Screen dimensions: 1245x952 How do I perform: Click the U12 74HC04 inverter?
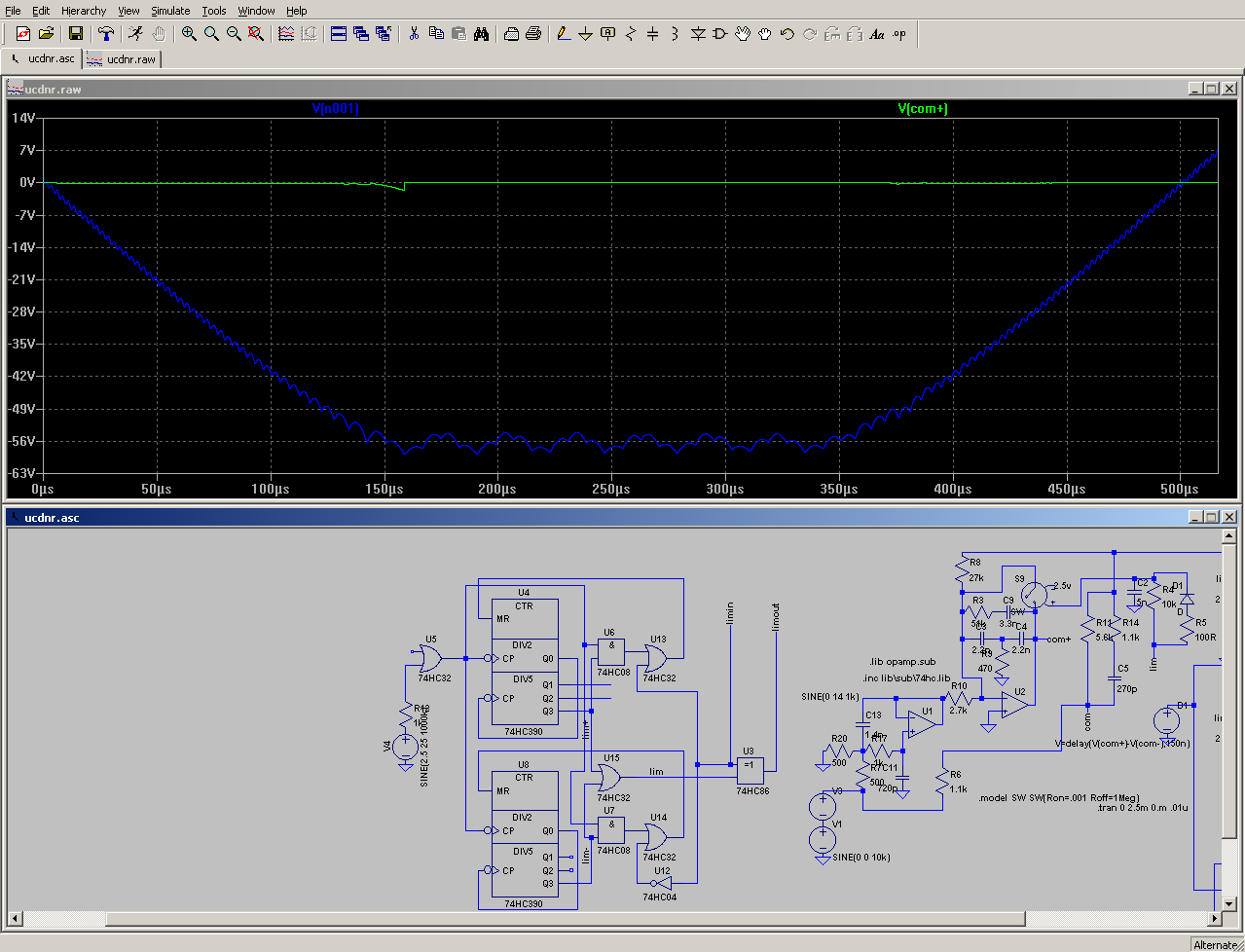pyautogui.click(x=661, y=884)
